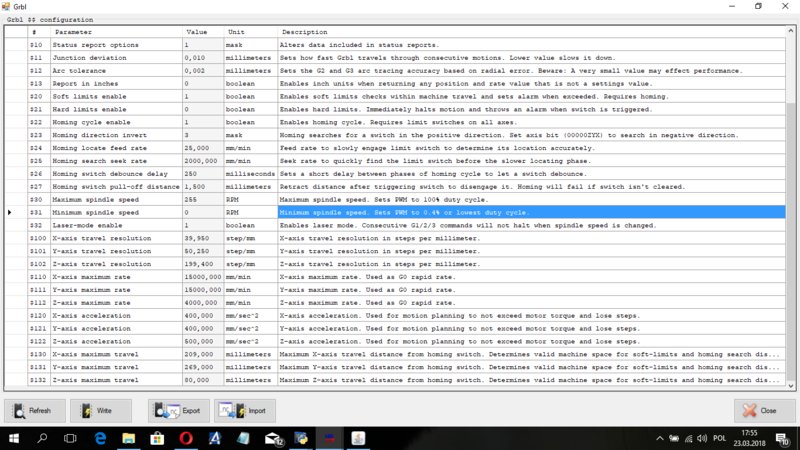
Task: Select the Homing switch debounce delay value 250
Action: [x=203, y=174]
